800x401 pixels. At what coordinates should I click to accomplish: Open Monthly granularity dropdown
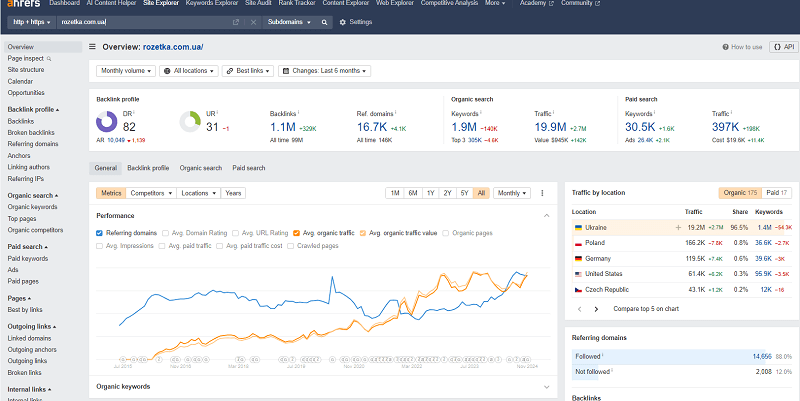click(512, 193)
